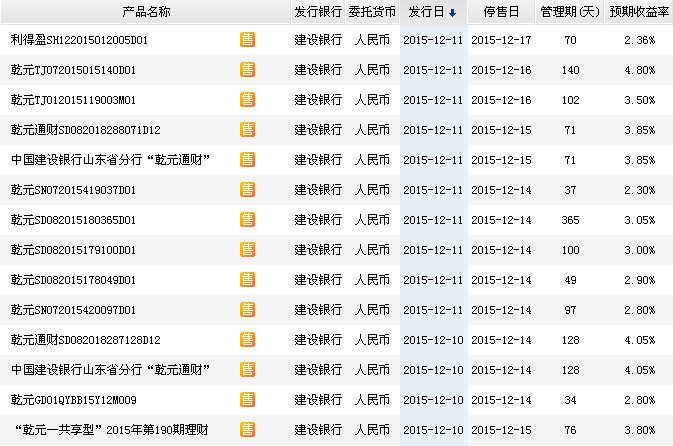Screen dimensions: 673x446
Task: Click the 4.80% yield value
Action: tap(640, 70)
